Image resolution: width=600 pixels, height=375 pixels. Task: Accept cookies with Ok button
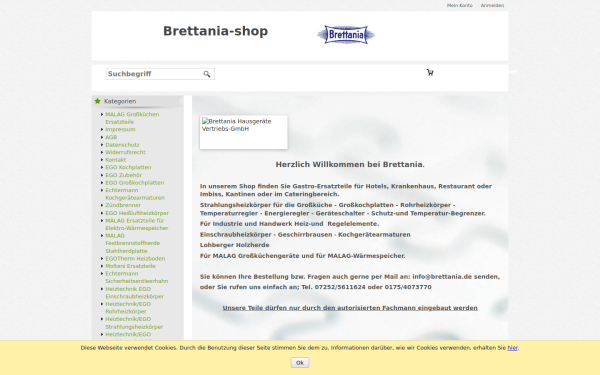pyautogui.click(x=300, y=362)
